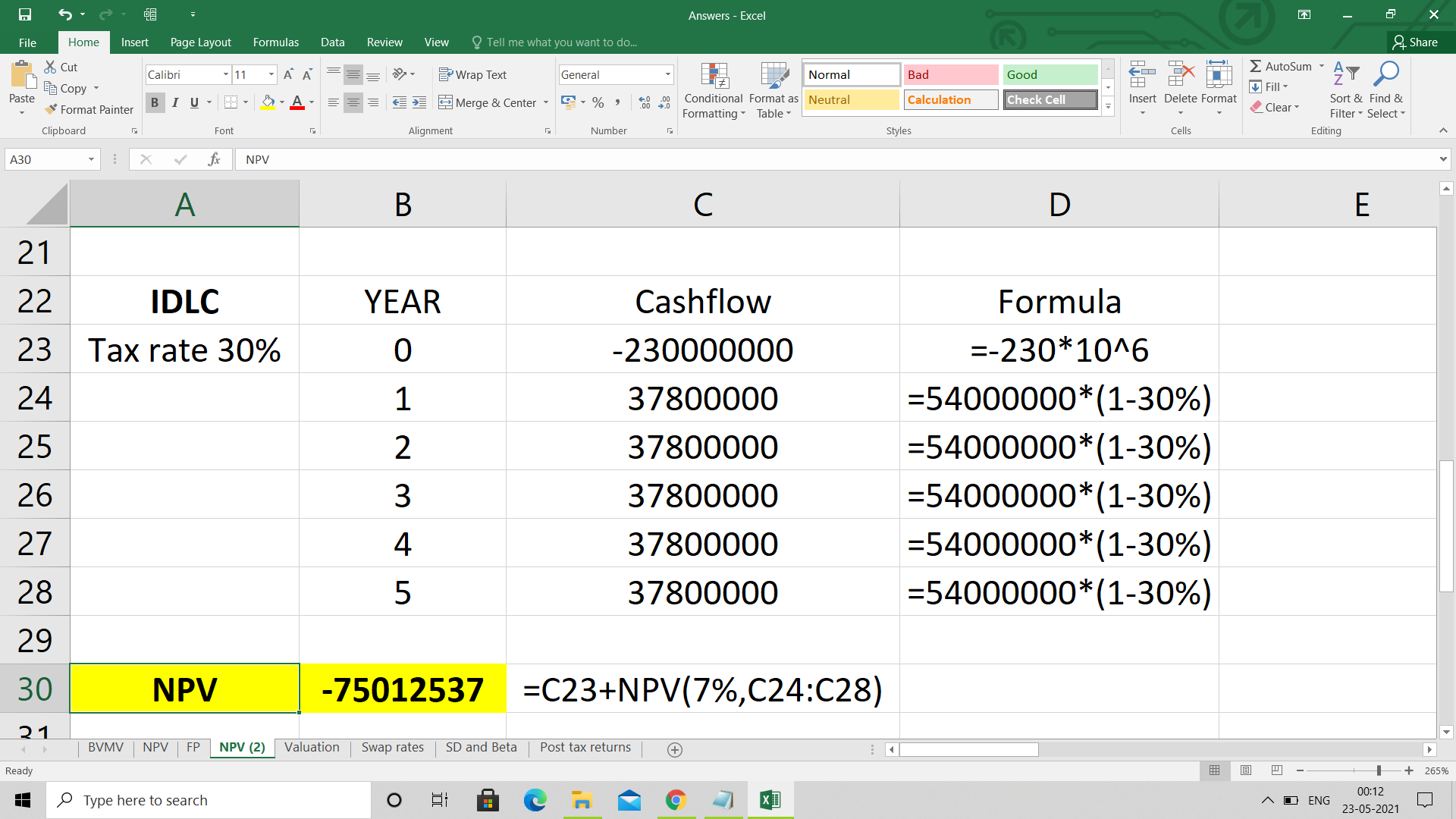Click the AutoSum sigma icon
Screen dimensions: 1456x819
pos(1256,66)
